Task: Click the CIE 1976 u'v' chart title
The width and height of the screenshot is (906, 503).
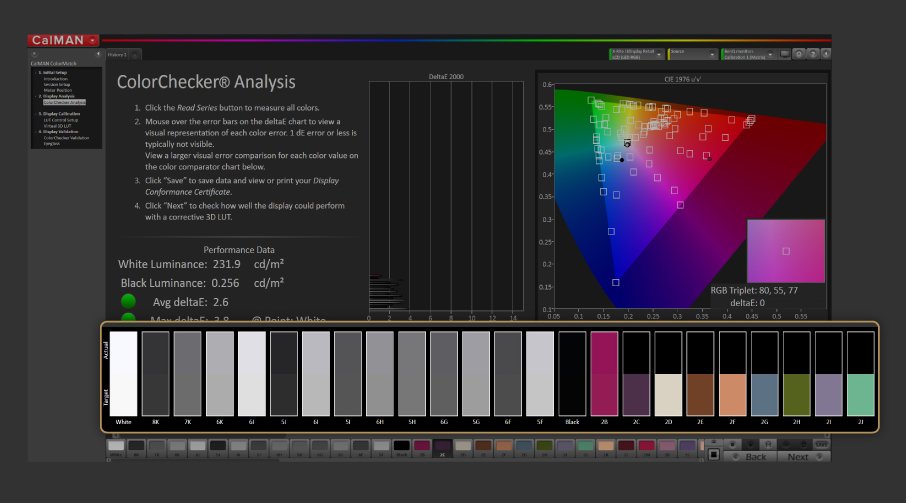Action: (682, 79)
